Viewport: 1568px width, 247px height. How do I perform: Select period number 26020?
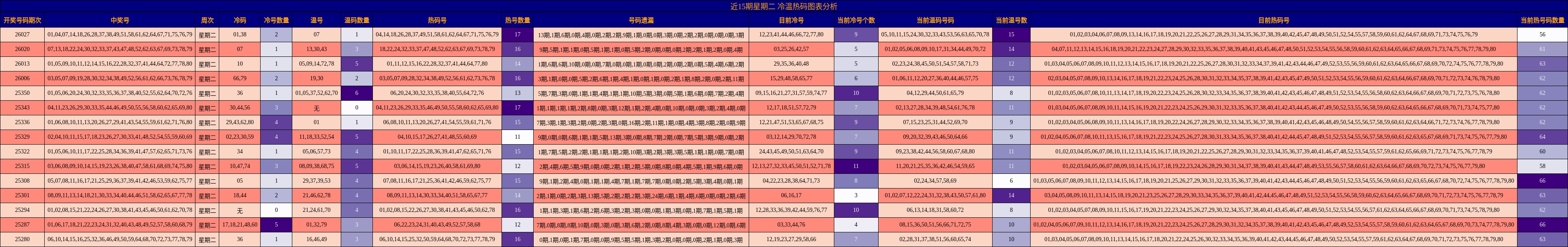coord(23,49)
